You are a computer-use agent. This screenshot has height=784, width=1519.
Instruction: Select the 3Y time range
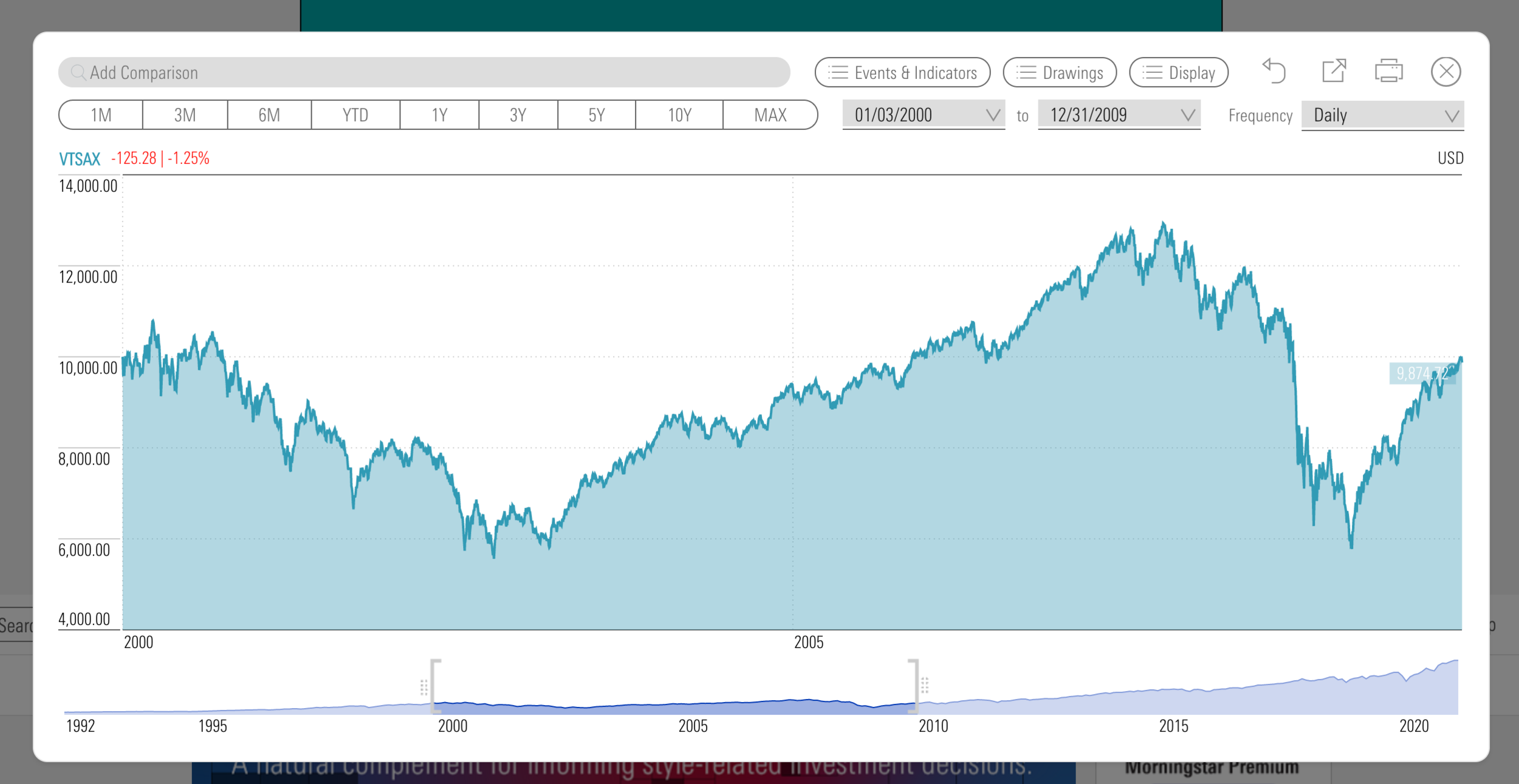tap(518, 115)
